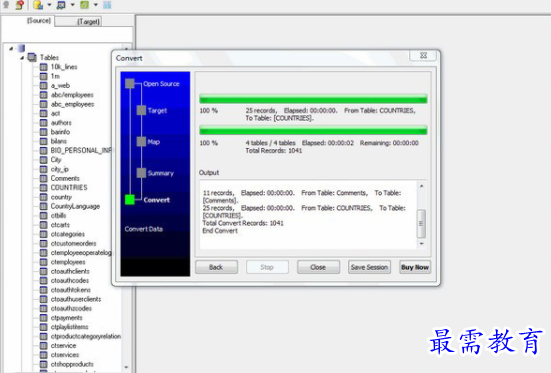551x373 pixels.
Task: Click the Output box scrollbar thumb
Action: pyautogui.click(x=421, y=223)
